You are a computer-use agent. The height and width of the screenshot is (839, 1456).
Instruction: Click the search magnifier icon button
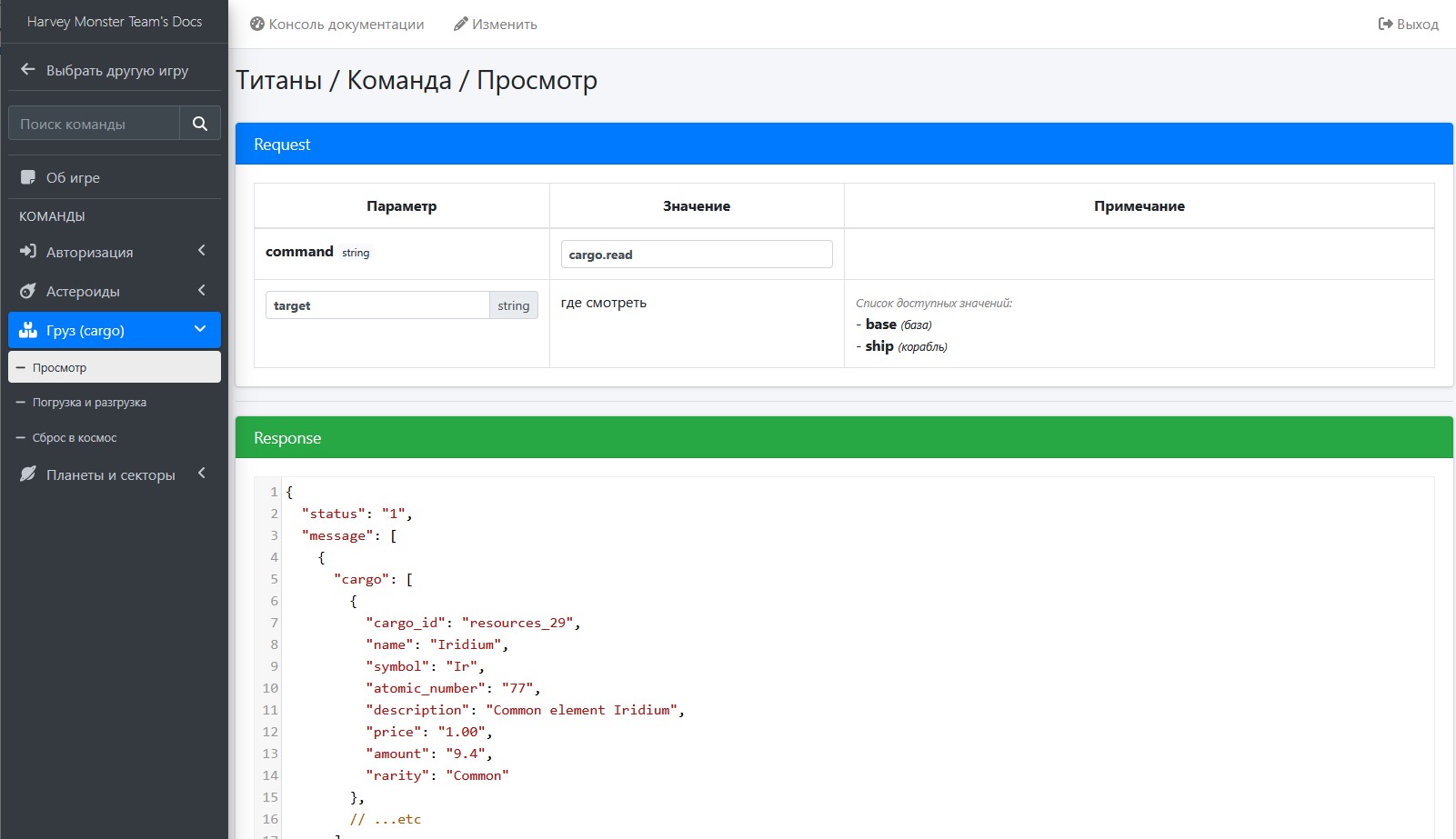click(200, 124)
